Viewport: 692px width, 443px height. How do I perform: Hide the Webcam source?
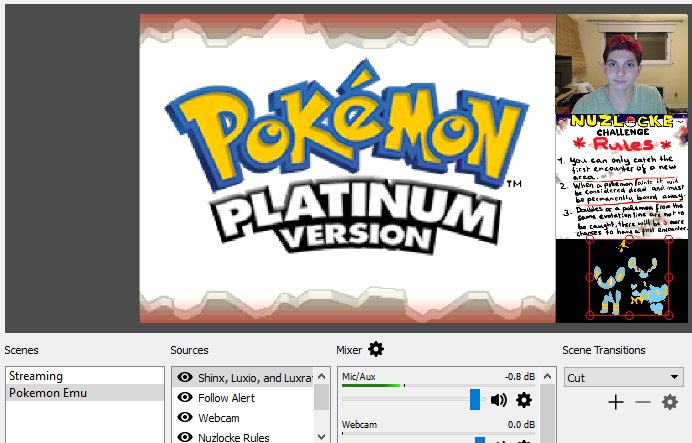(x=185, y=417)
